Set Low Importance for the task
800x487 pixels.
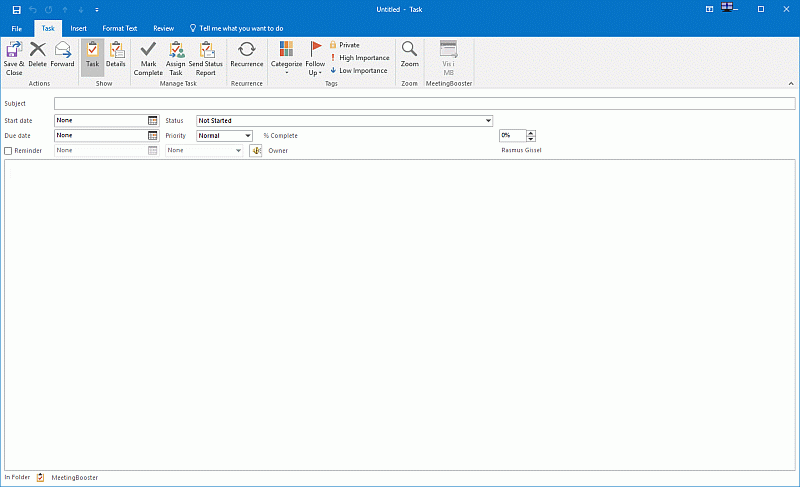359,70
